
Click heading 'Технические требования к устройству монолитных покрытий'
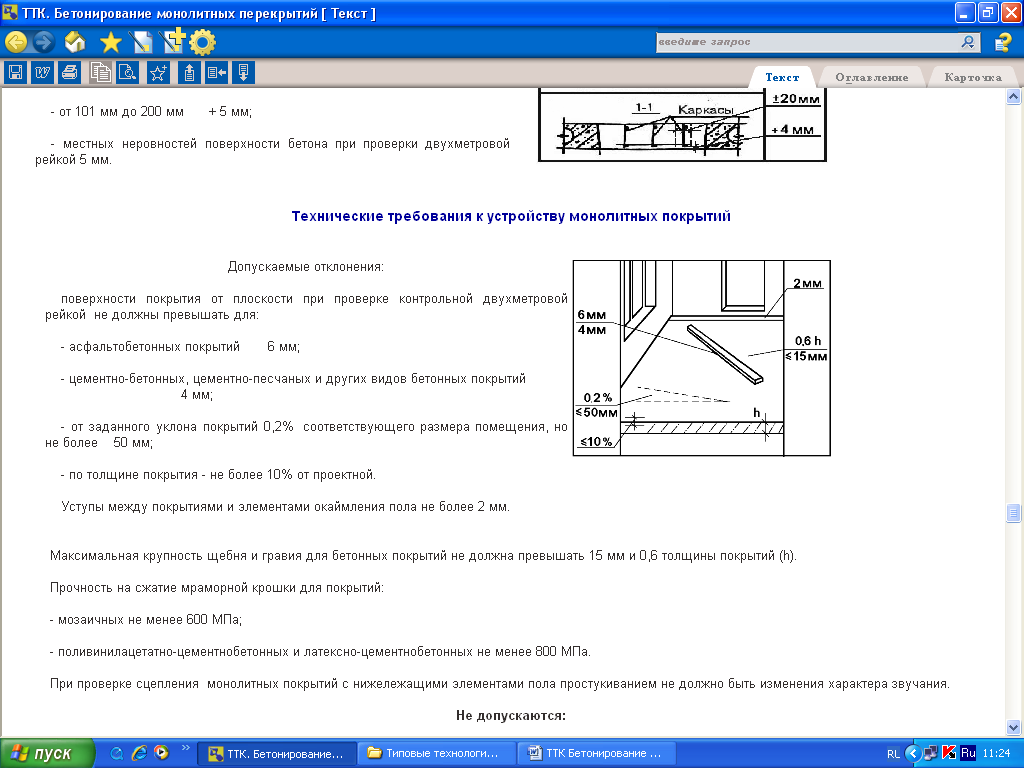click(511, 216)
